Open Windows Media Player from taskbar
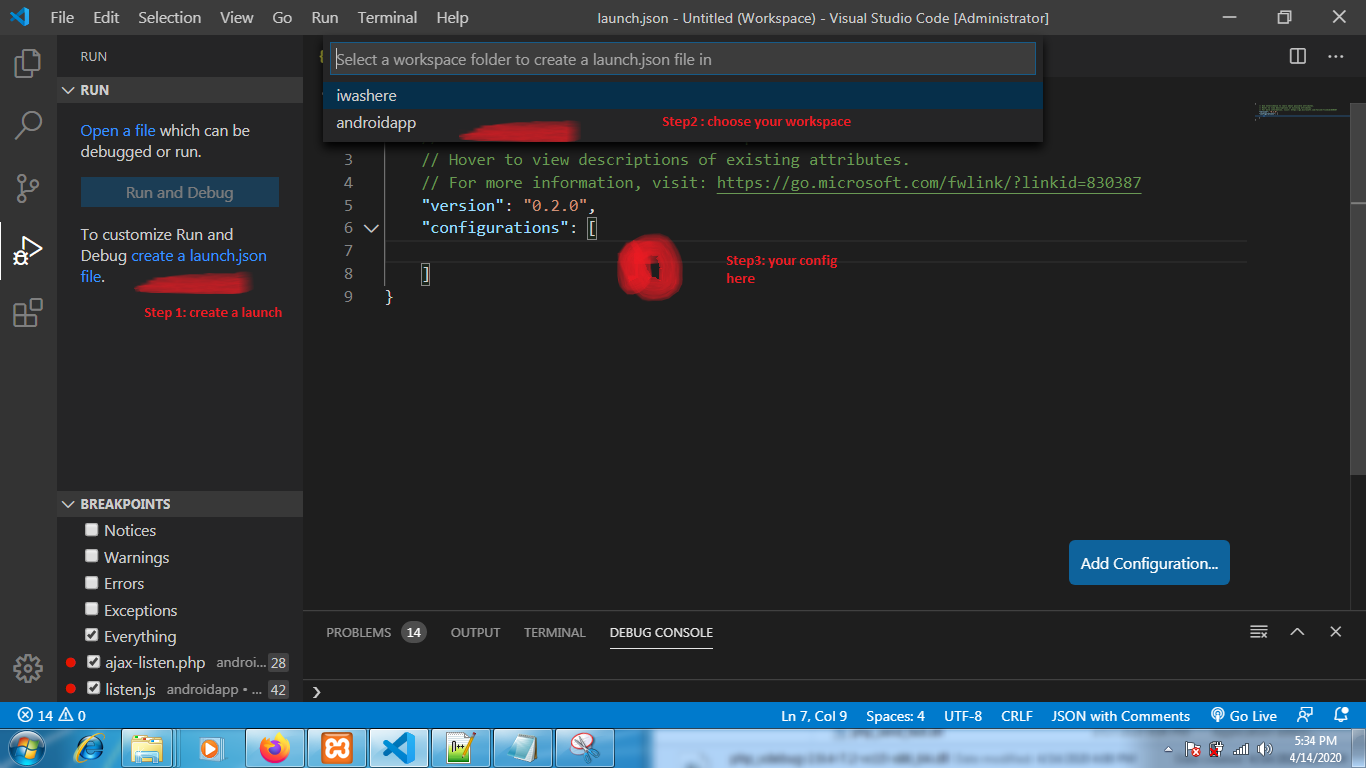Image resolution: width=1366 pixels, height=768 pixels. tap(210, 748)
